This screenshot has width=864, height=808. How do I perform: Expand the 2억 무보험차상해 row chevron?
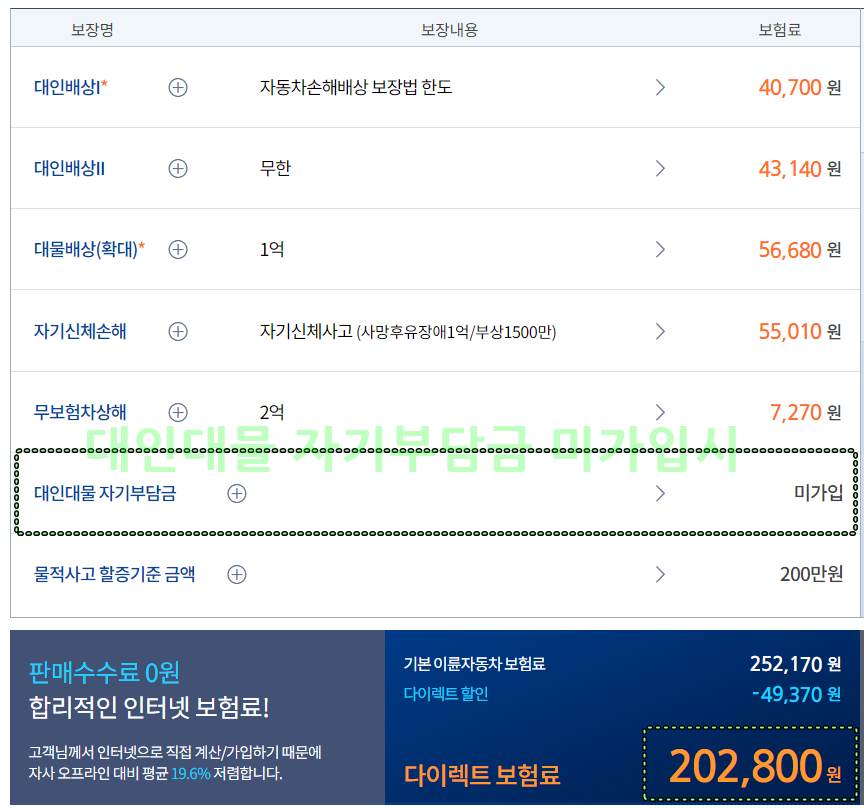660,412
